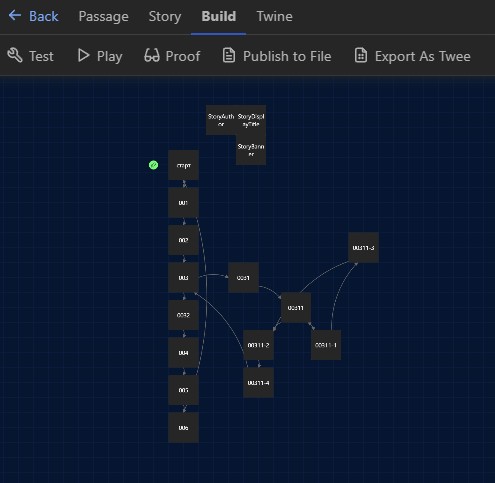Open the Twine tab
The width and height of the screenshot is (495, 483).
click(x=274, y=16)
